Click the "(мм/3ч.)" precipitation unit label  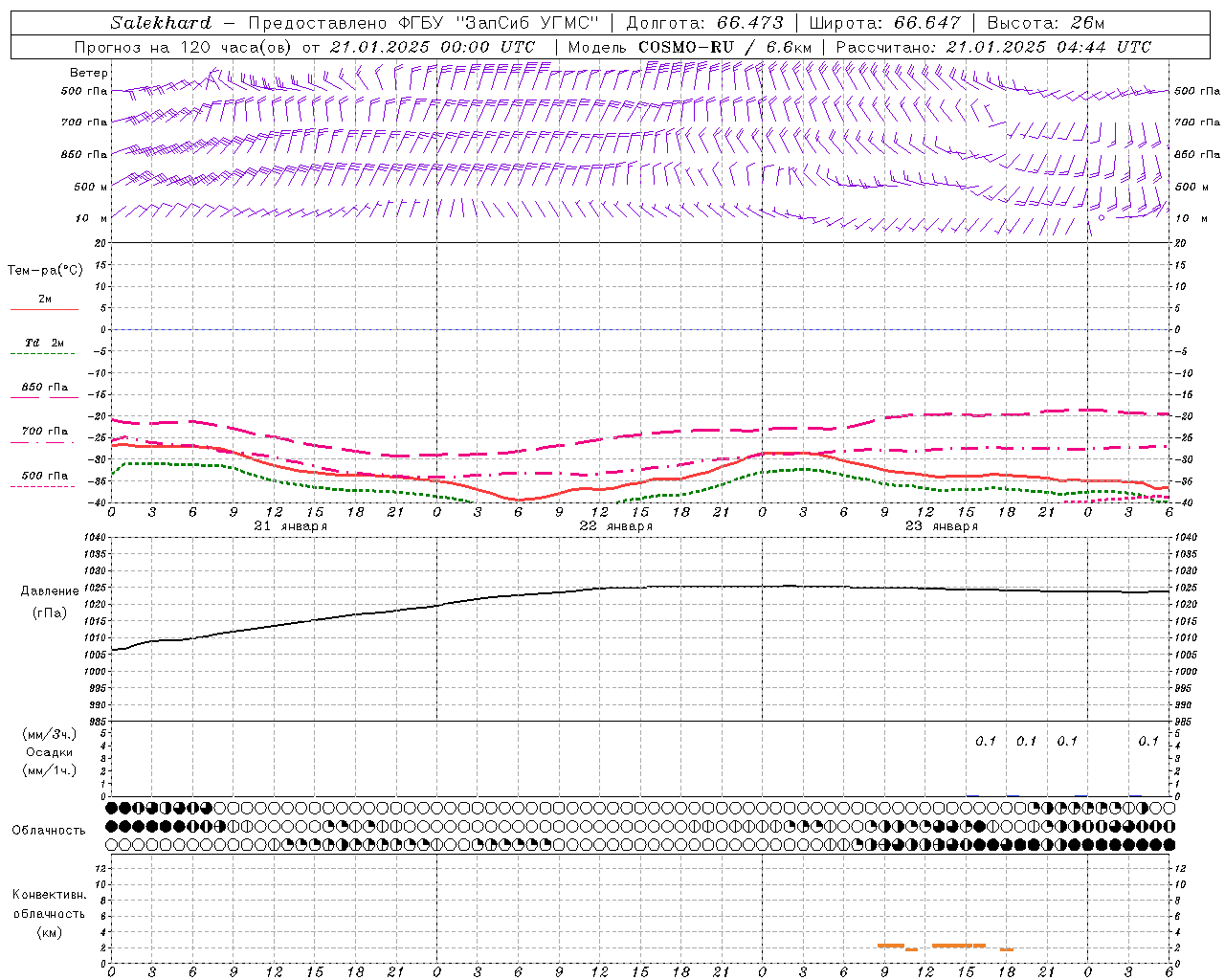click(x=50, y=734)
